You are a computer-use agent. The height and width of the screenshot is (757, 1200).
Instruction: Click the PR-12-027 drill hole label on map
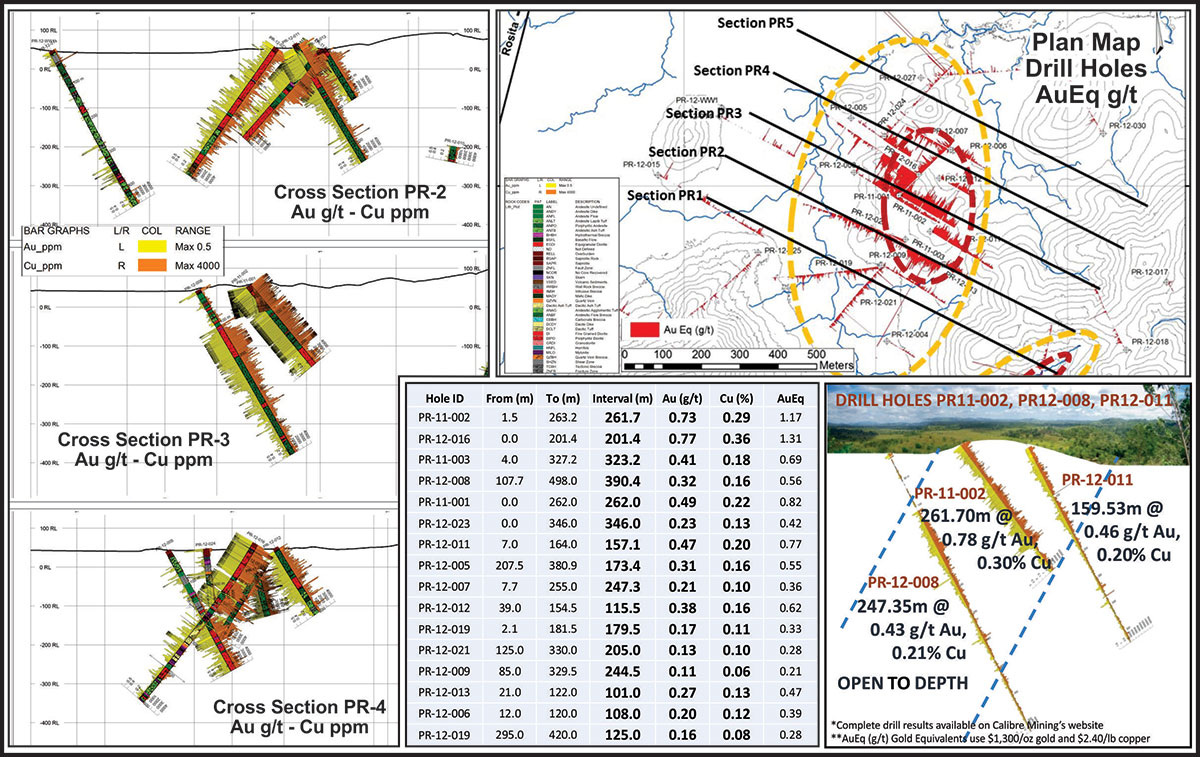897,78
